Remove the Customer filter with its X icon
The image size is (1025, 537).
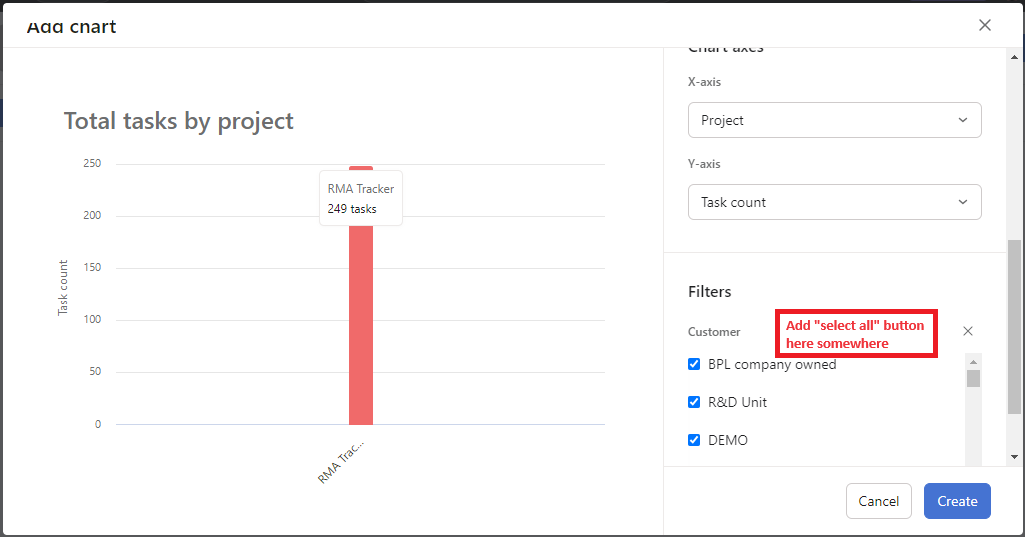[x=967, y=331]
